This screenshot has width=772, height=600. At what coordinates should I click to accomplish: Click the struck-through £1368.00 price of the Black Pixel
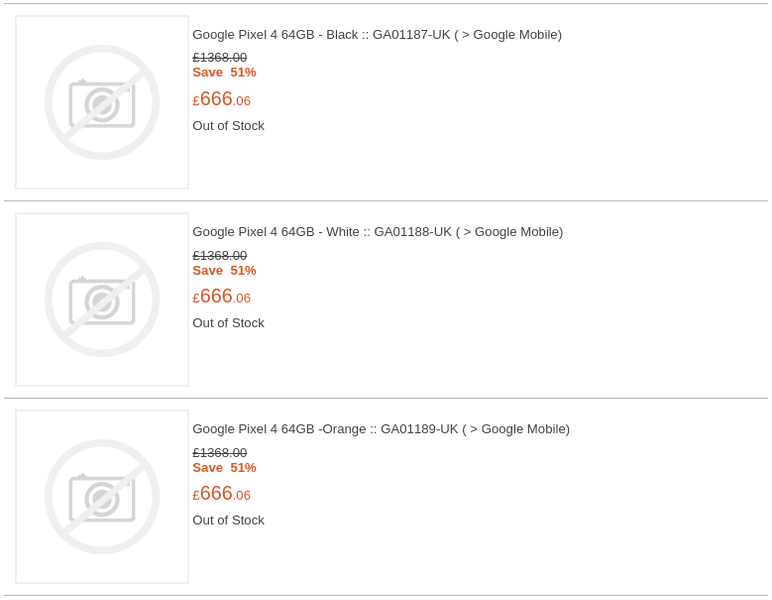click(220, 58)
